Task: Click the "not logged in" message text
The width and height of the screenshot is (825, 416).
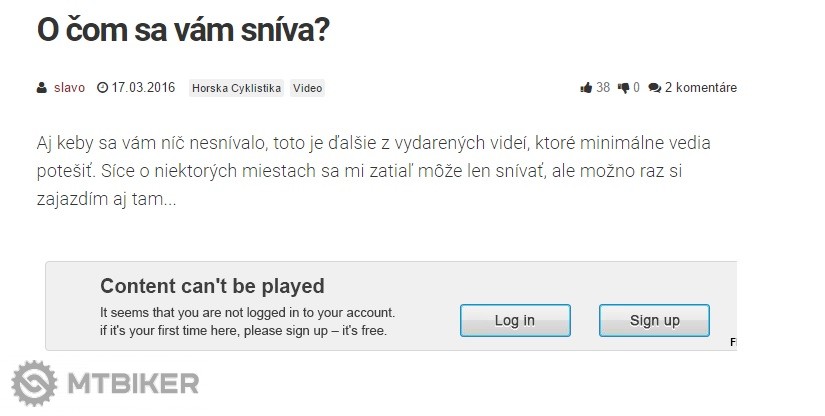Action: tap(247, 311)
